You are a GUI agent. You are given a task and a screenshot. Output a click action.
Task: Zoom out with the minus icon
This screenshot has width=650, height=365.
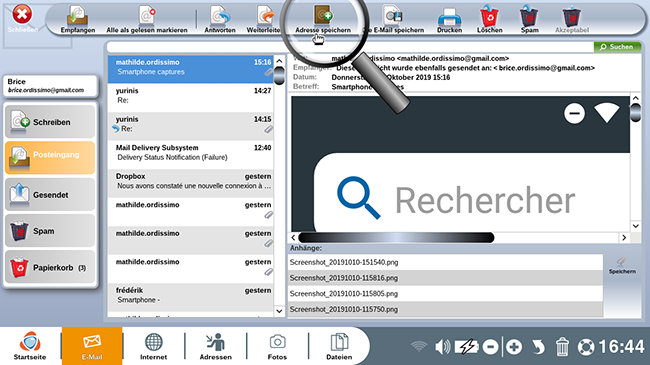(490, 347)
